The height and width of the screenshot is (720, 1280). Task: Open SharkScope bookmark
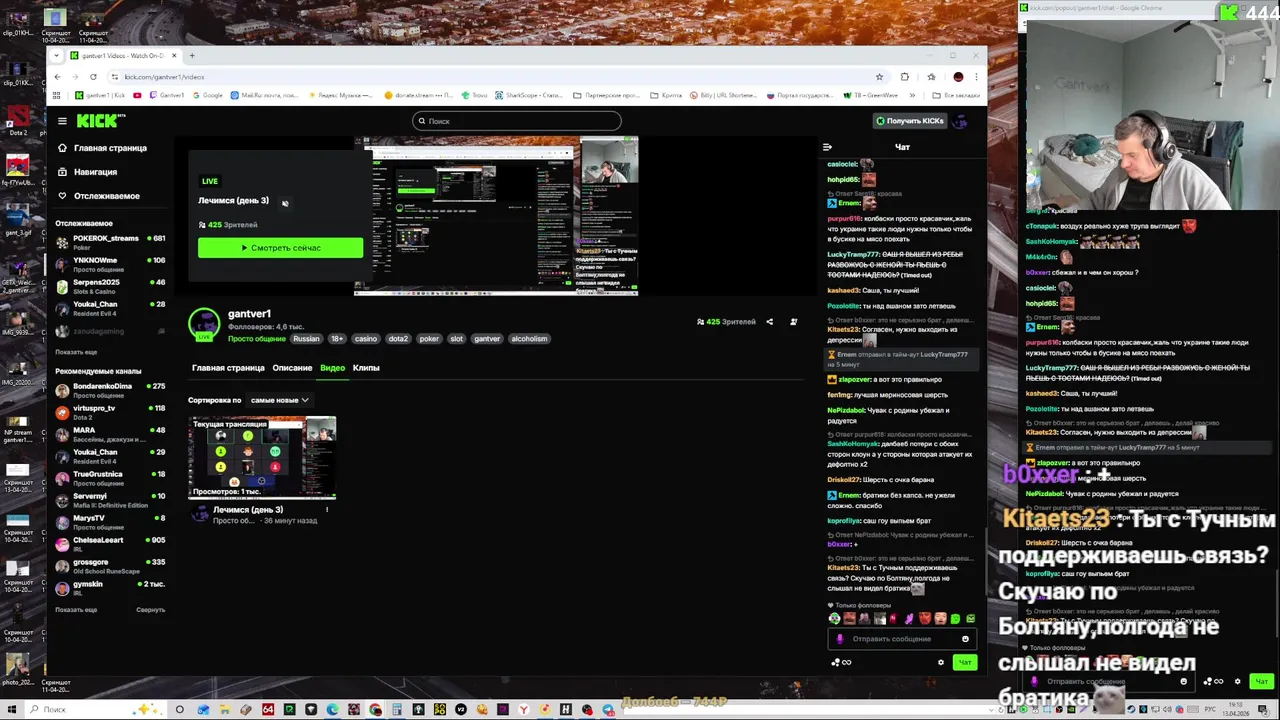pos(529,95)
